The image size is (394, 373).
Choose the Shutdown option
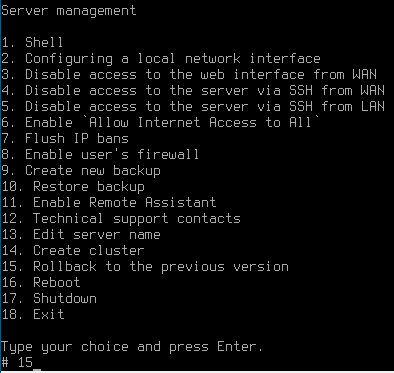[49, 298]
